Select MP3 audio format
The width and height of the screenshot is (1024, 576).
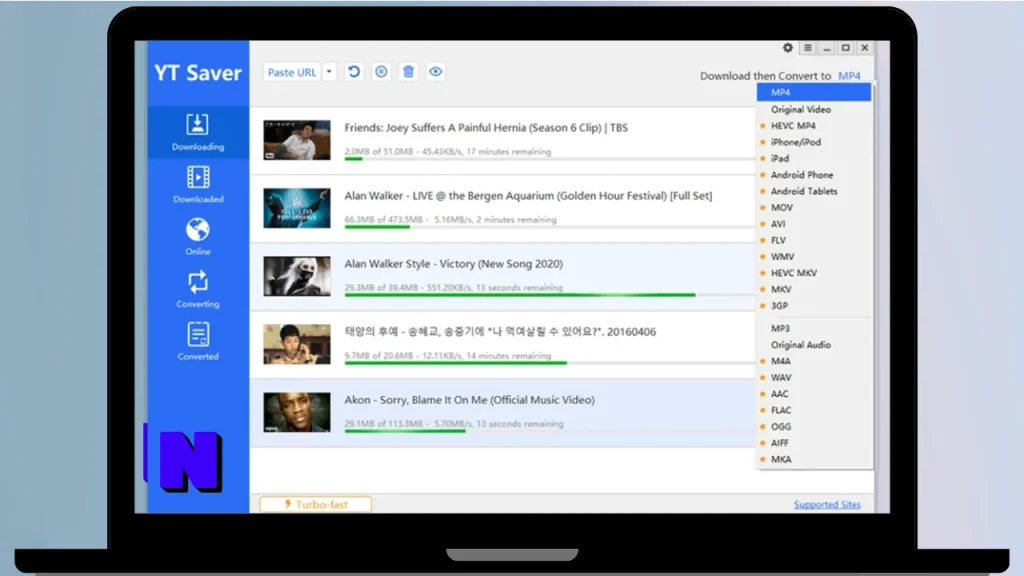[814, 328]
